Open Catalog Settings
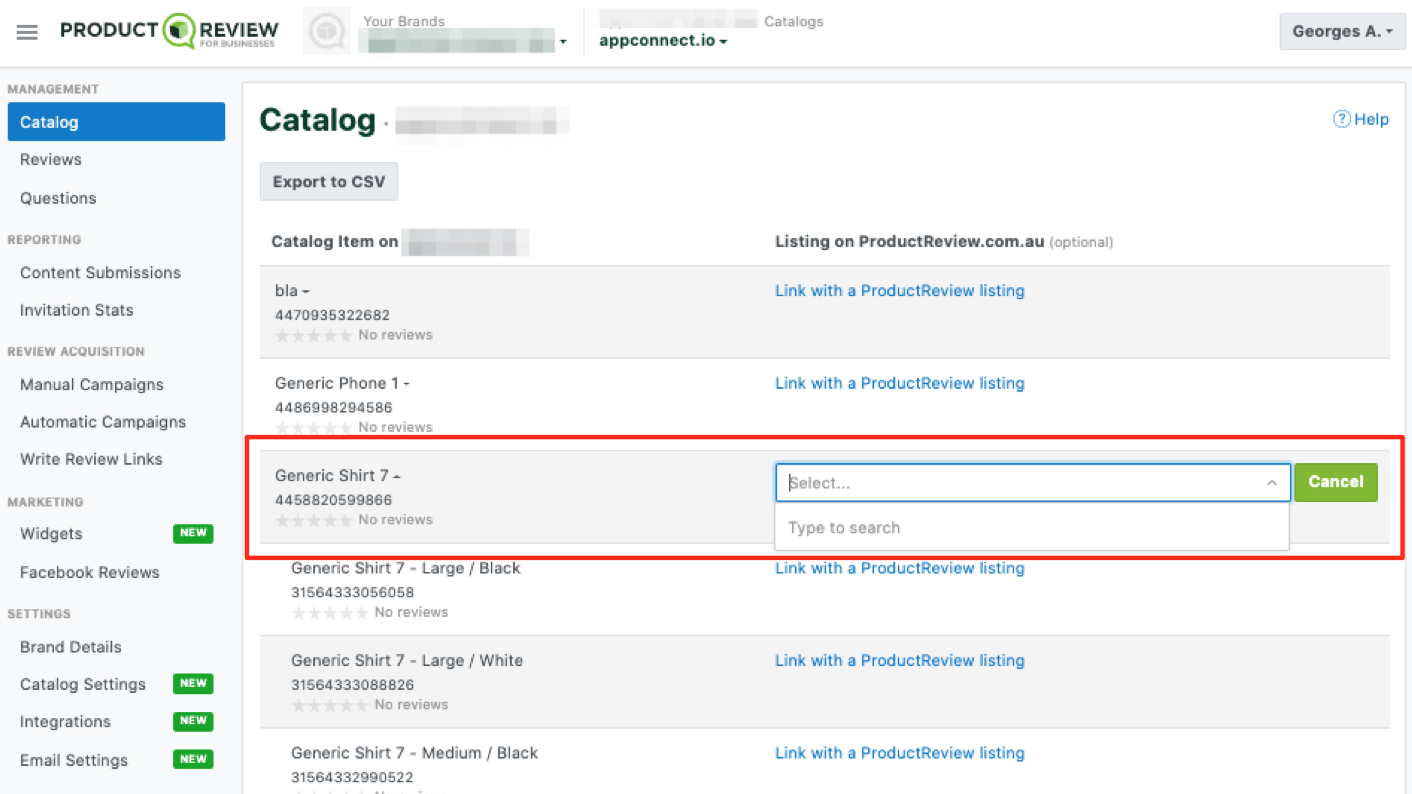The height and width of the screenshot is (794, 1412). [x=83, y=684]
